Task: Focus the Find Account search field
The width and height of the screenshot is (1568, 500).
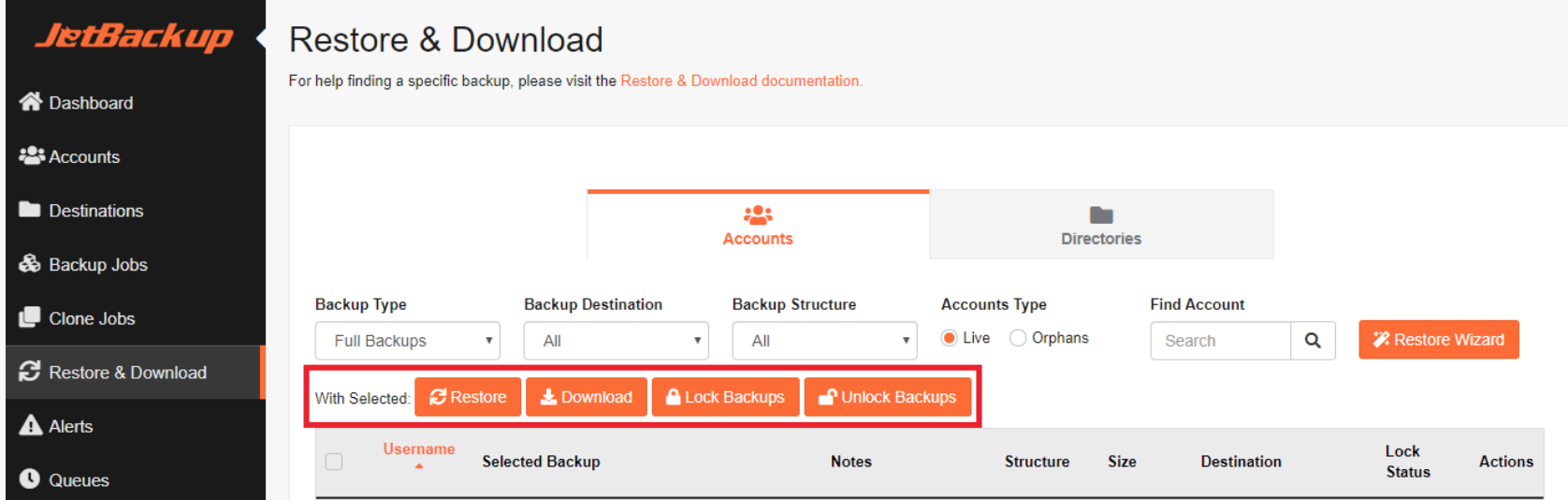Action: [x=1221, y=341]
